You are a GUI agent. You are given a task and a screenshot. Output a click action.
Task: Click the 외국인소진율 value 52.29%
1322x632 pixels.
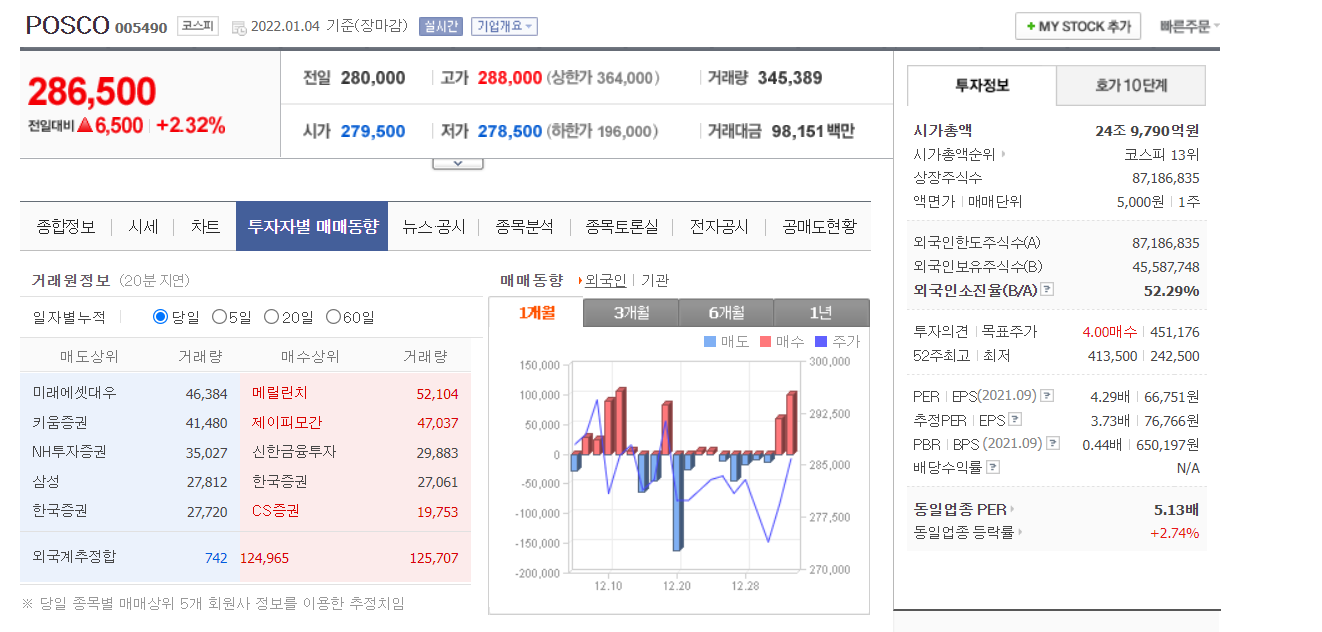(x=1171, y=290)
